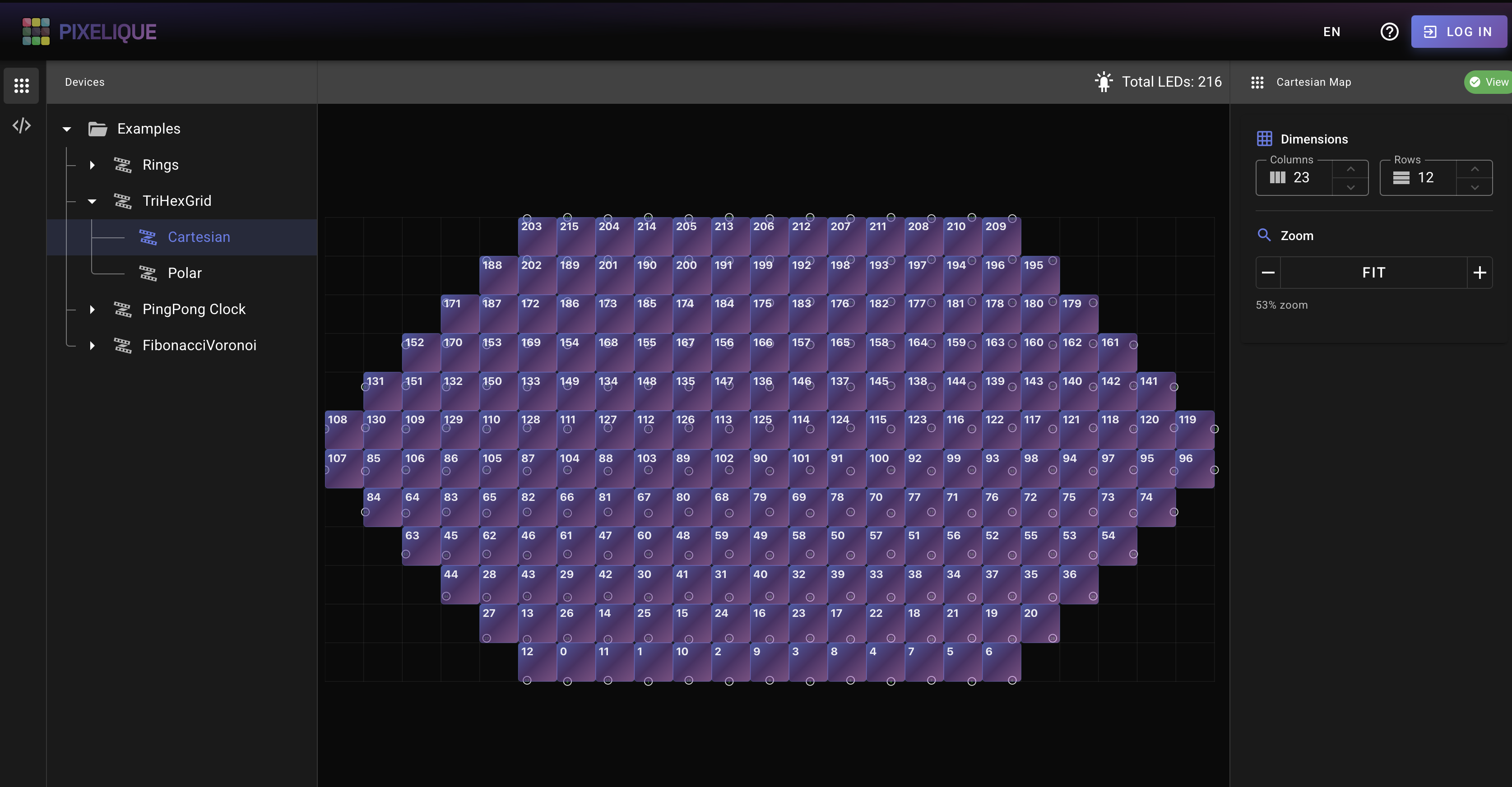Click the LOG IN button
1512x787 pixels.
click(x=1459, y=32)
